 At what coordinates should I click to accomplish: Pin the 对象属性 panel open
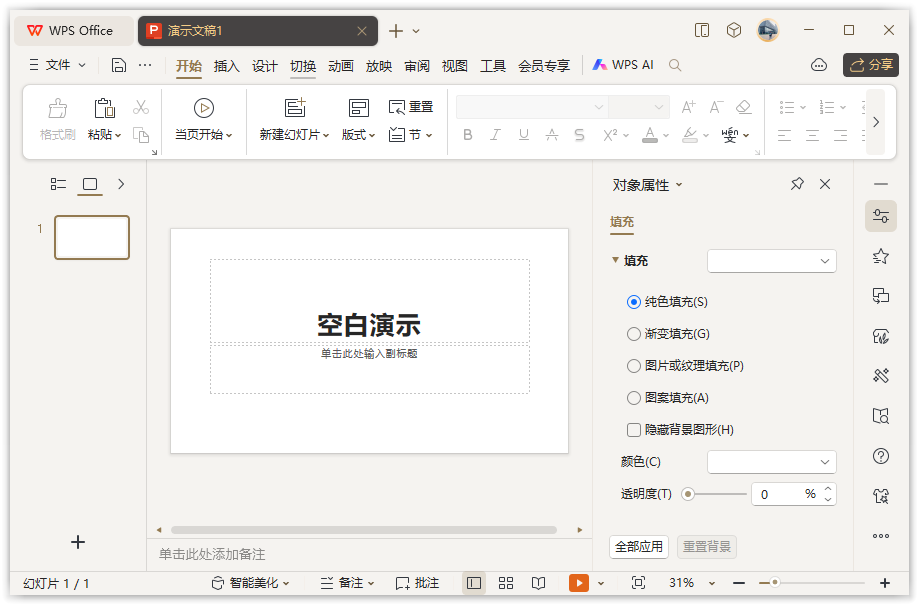click(797, 184)
